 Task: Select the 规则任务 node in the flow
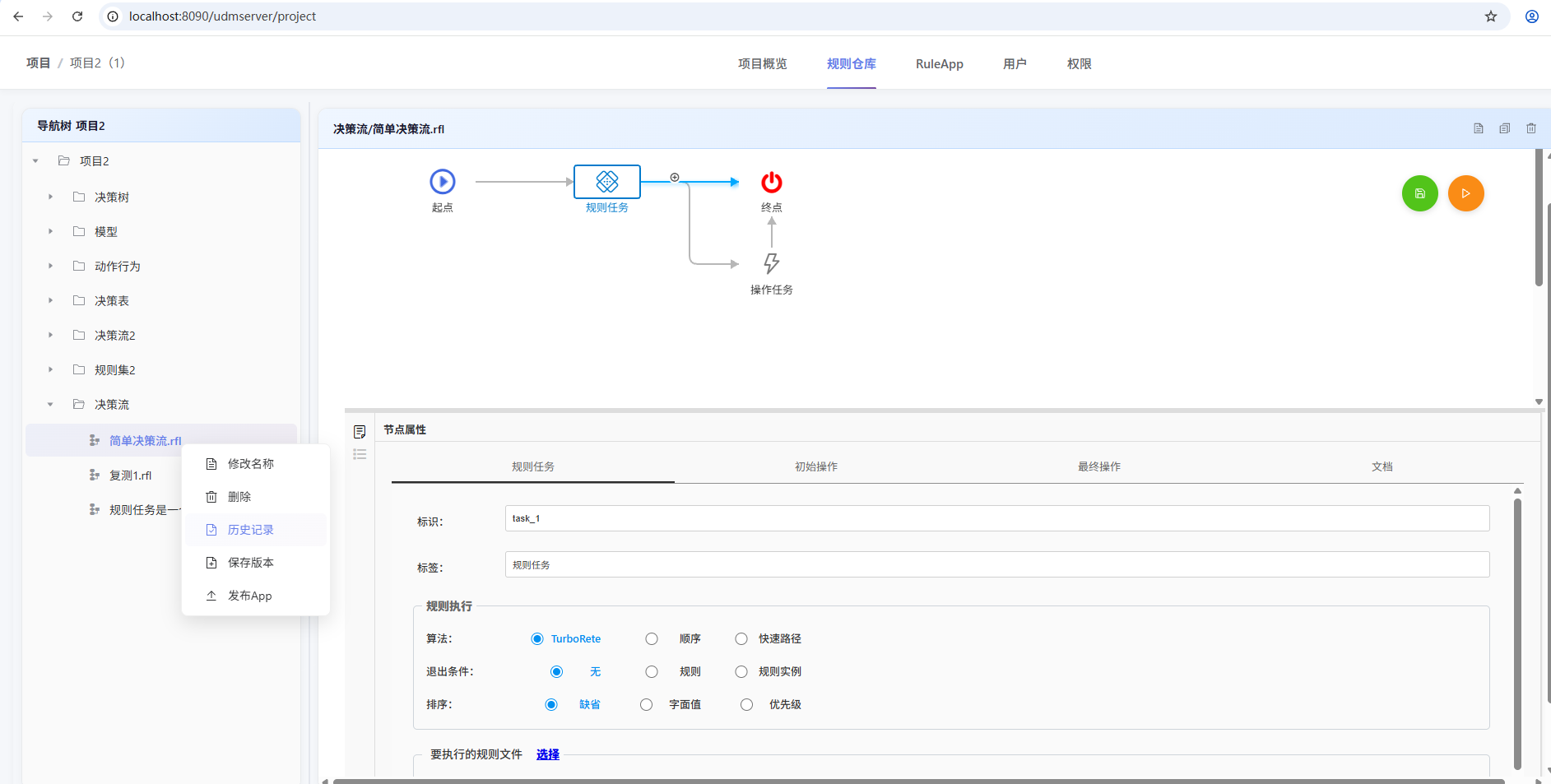[x=606, y=182]
